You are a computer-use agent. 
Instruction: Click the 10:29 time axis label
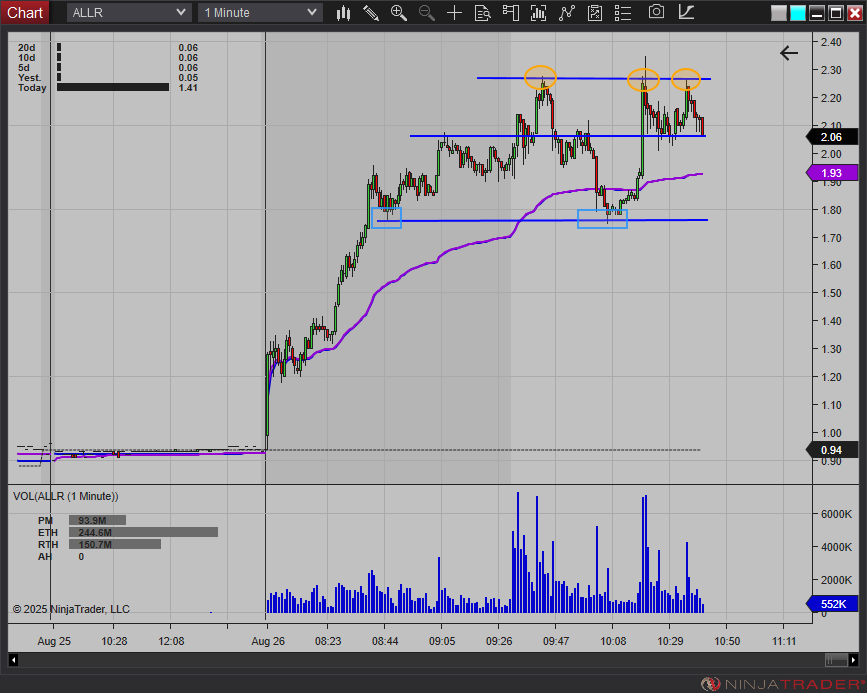tap(670, 641)
